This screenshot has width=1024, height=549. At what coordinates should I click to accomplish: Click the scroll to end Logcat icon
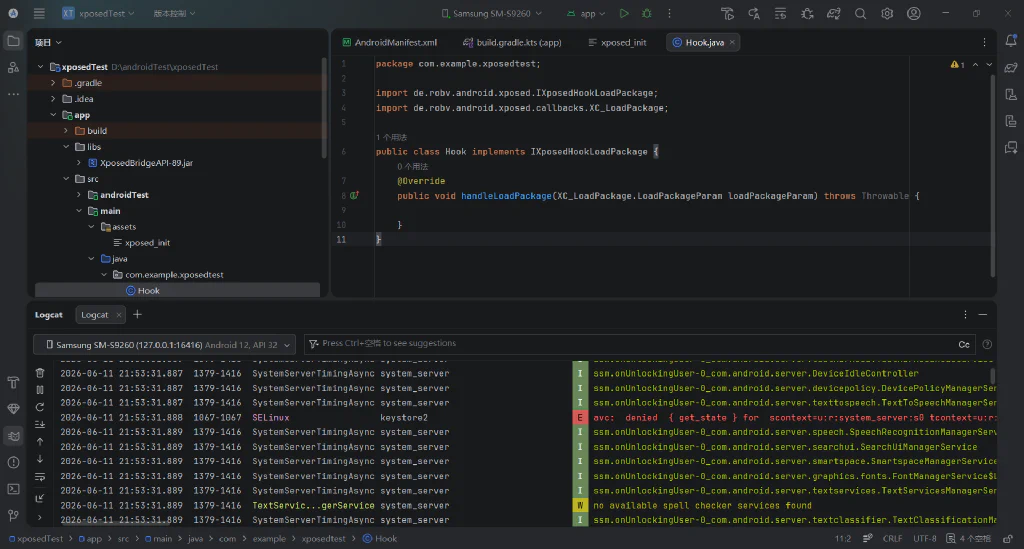[x=40, y=424]
